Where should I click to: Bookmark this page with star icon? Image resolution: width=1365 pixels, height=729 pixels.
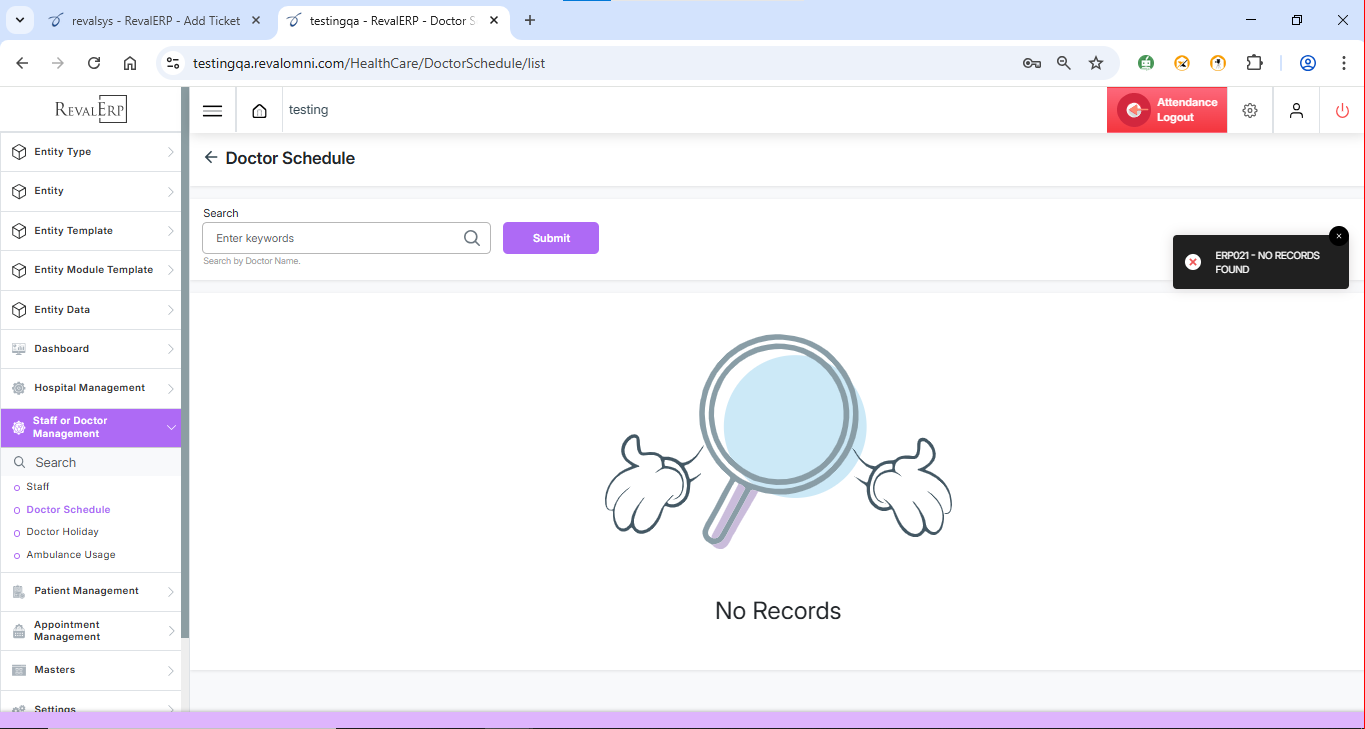coord(1096,63)
